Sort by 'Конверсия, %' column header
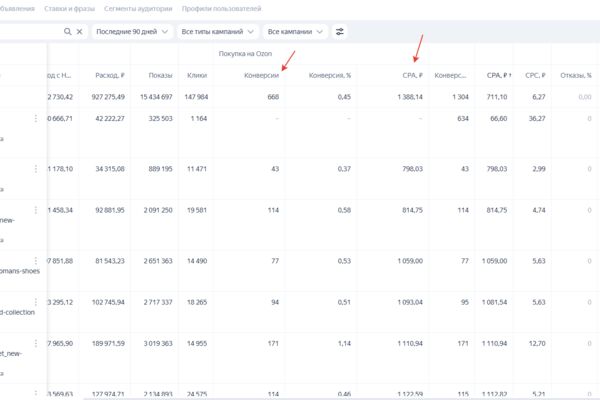Image resolution: width=600 pixels, height=400 pixels. pos(329,75)
